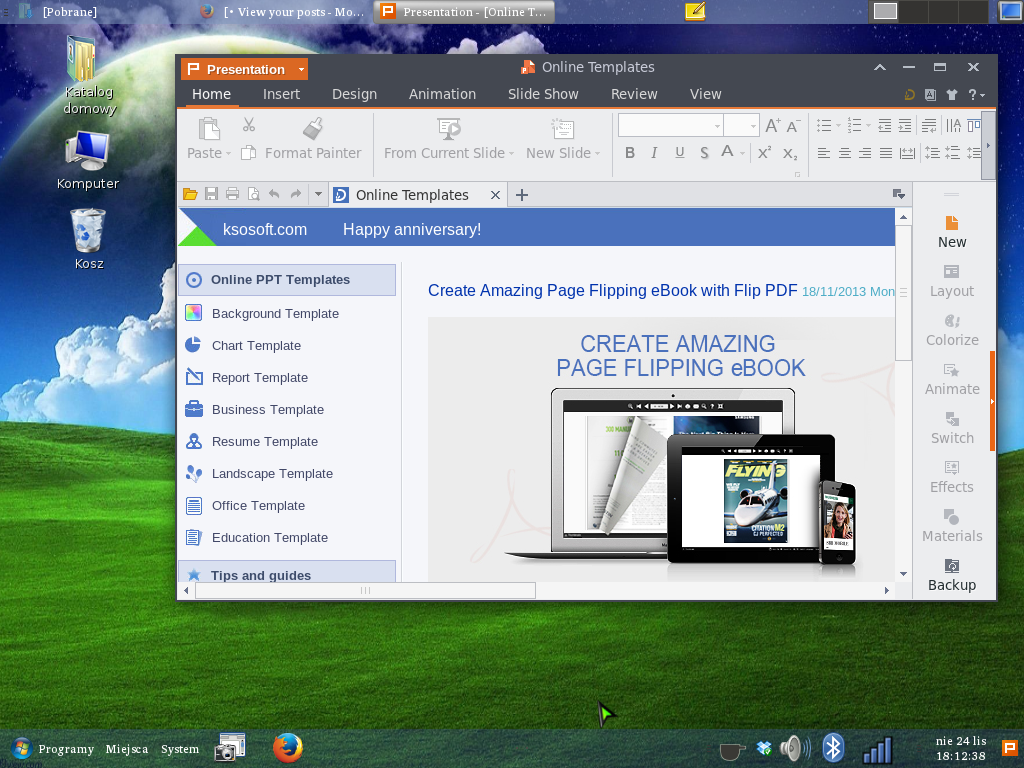The height and width of the screenshot is (768, 1024).
Task: Justify text alignment
Action: (886, 153)
